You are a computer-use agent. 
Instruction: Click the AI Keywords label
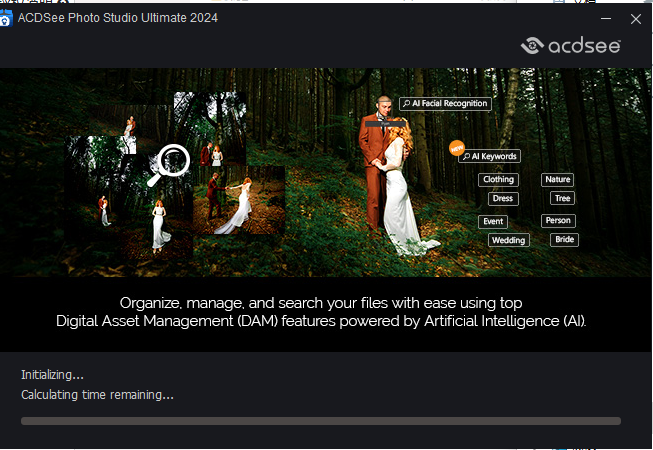click(490, 156)
